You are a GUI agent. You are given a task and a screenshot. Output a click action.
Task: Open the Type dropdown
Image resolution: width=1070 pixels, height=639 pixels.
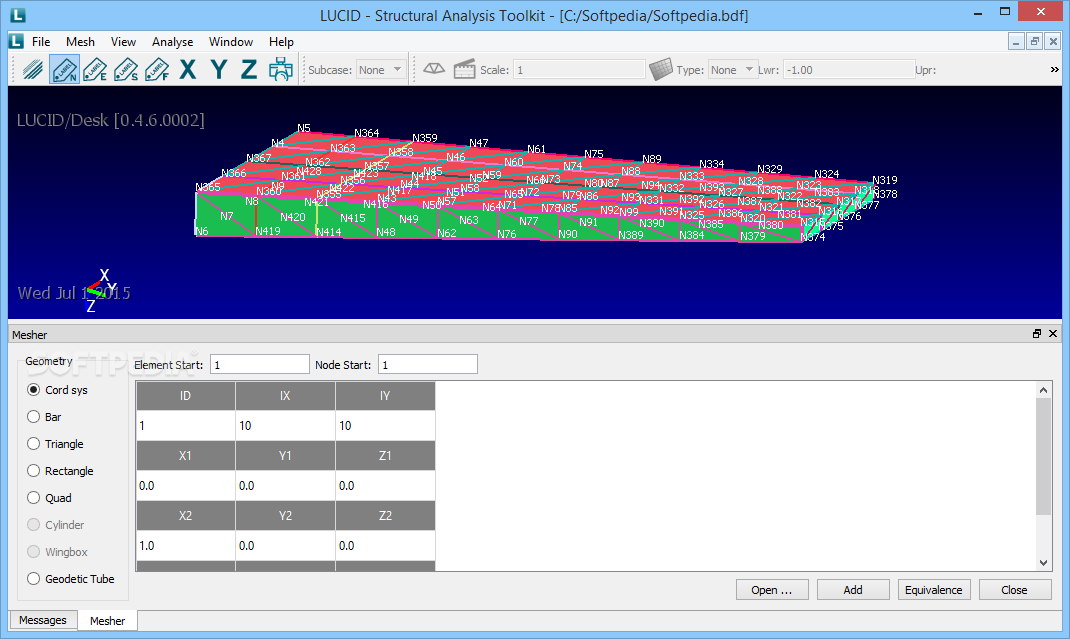[x=733, y=70]
